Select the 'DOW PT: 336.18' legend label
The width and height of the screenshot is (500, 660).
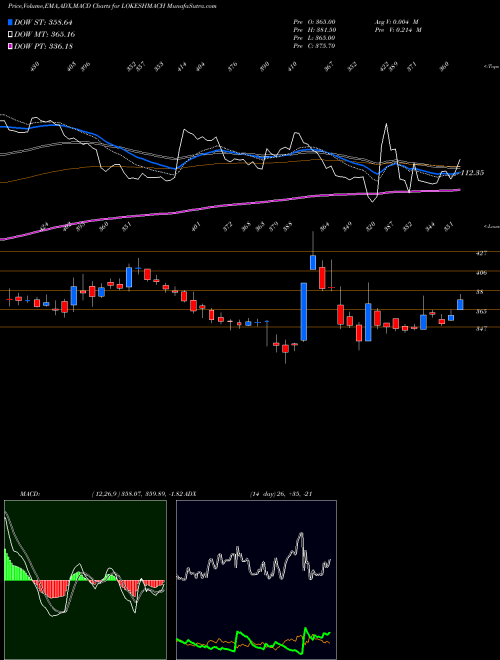[43, 46]
